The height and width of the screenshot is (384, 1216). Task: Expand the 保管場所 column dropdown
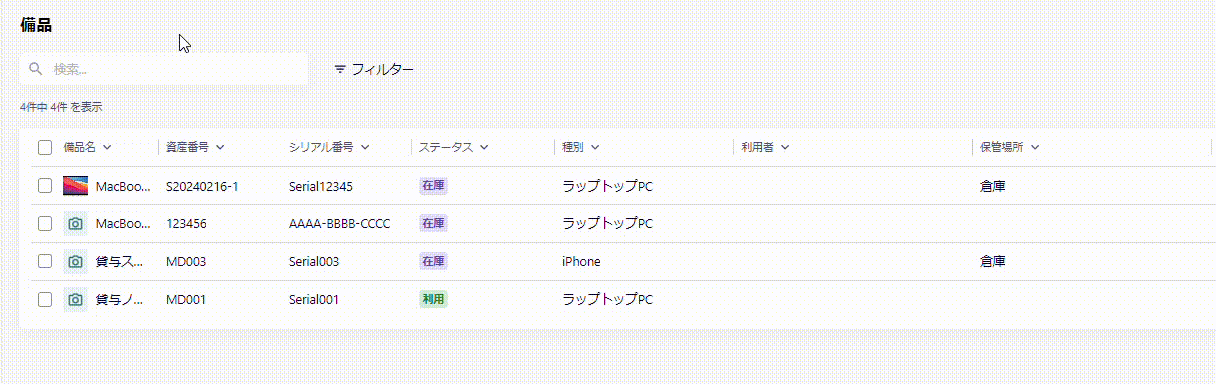1035,148
